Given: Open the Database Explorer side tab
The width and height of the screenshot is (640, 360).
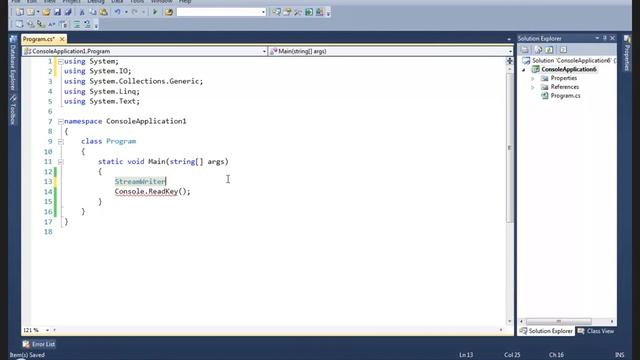Looking at the screenshot, I should tap(13, 63).
